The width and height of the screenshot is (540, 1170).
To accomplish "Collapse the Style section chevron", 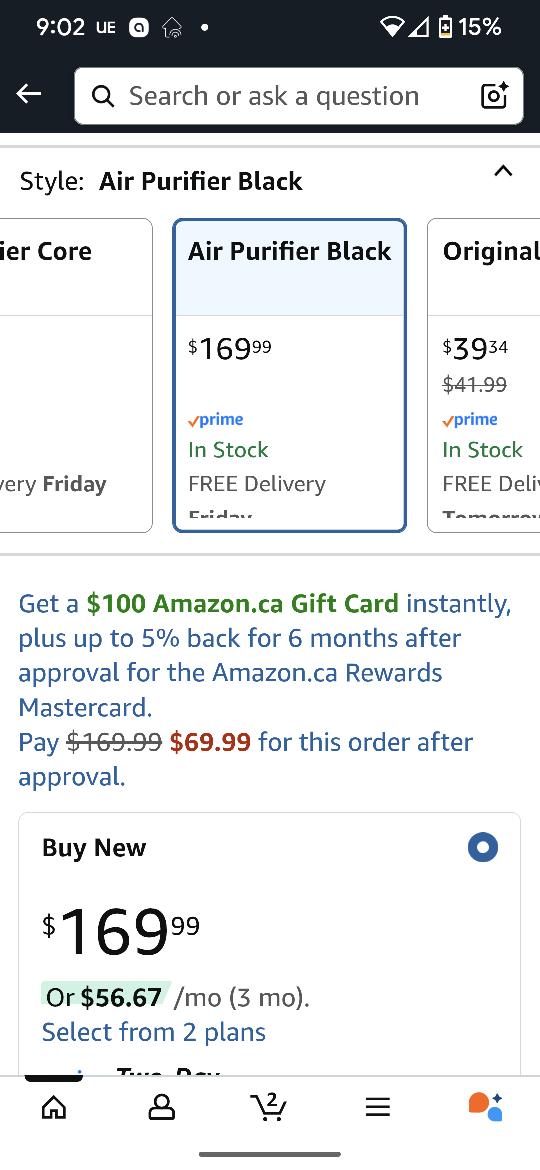I will (x=503, y=172).
